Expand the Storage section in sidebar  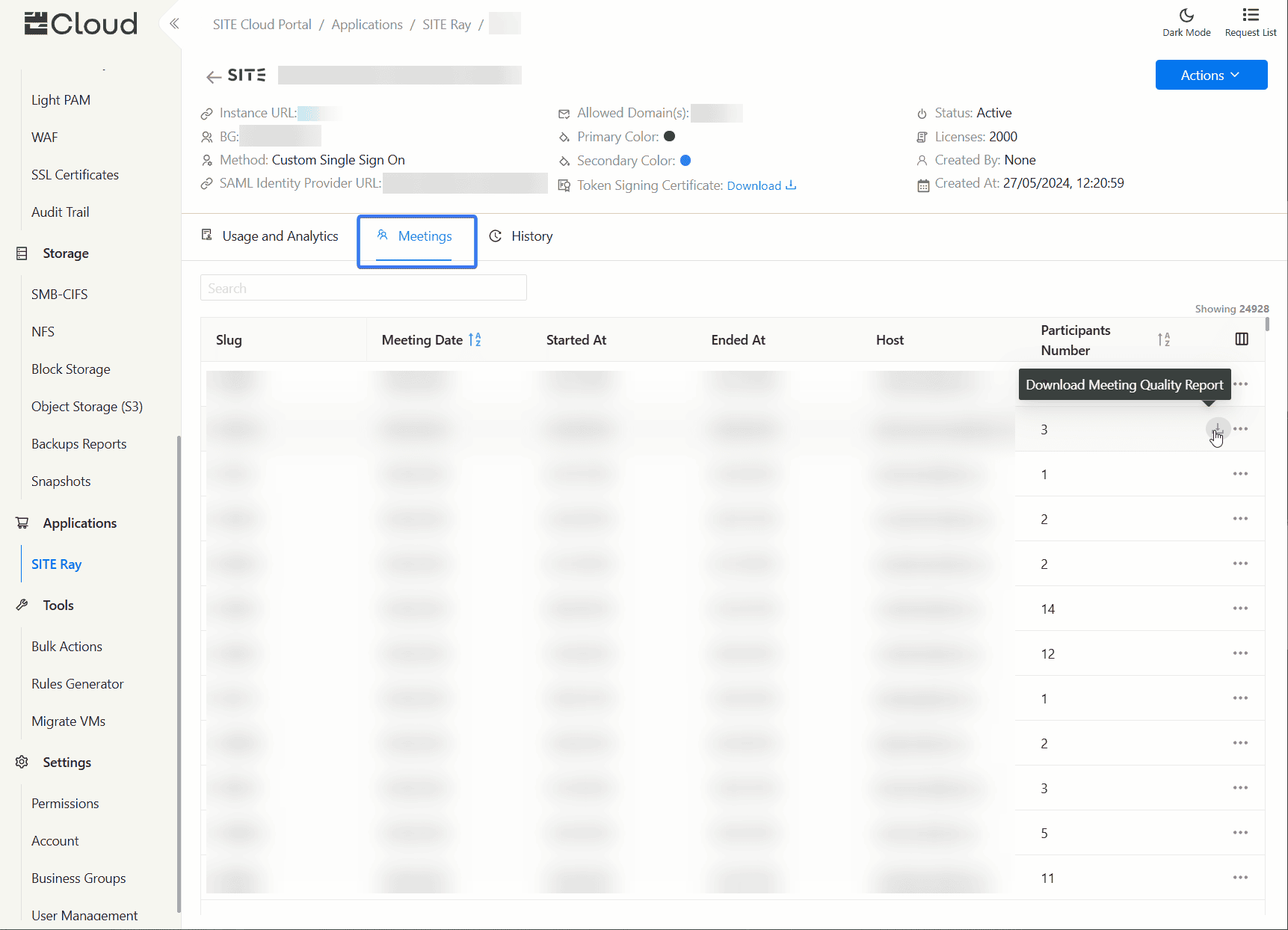click(x=66, y=253)
